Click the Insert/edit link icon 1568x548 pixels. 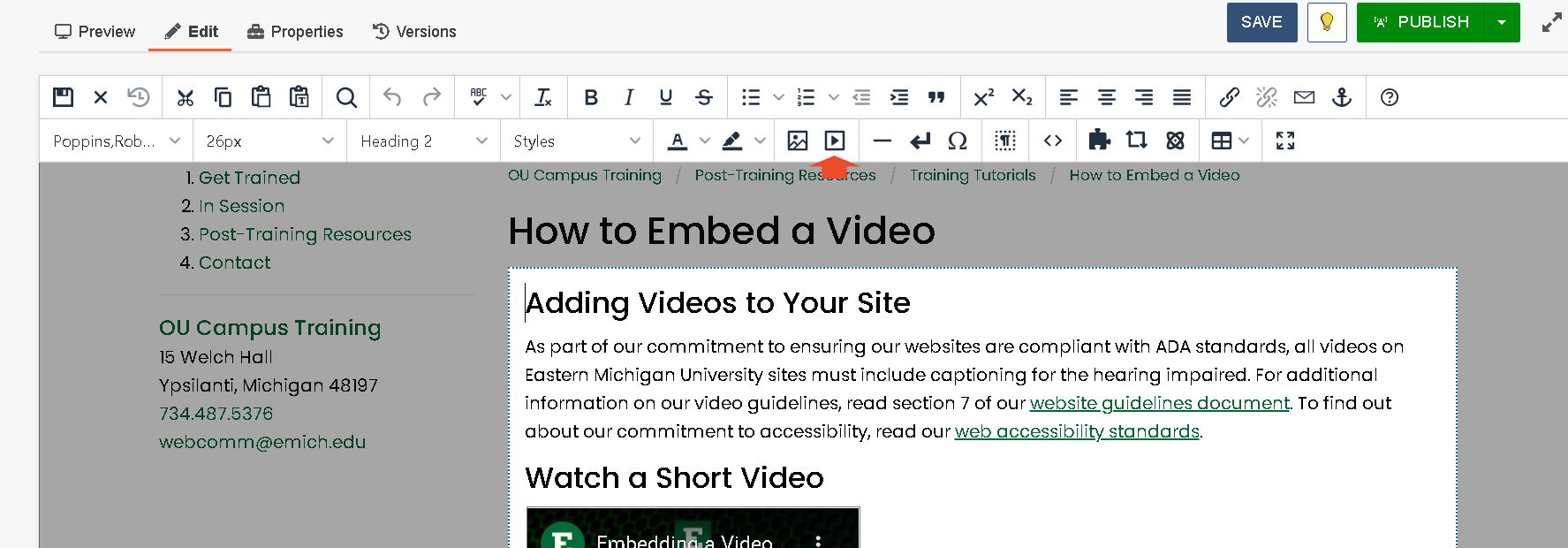point(1229,97)
